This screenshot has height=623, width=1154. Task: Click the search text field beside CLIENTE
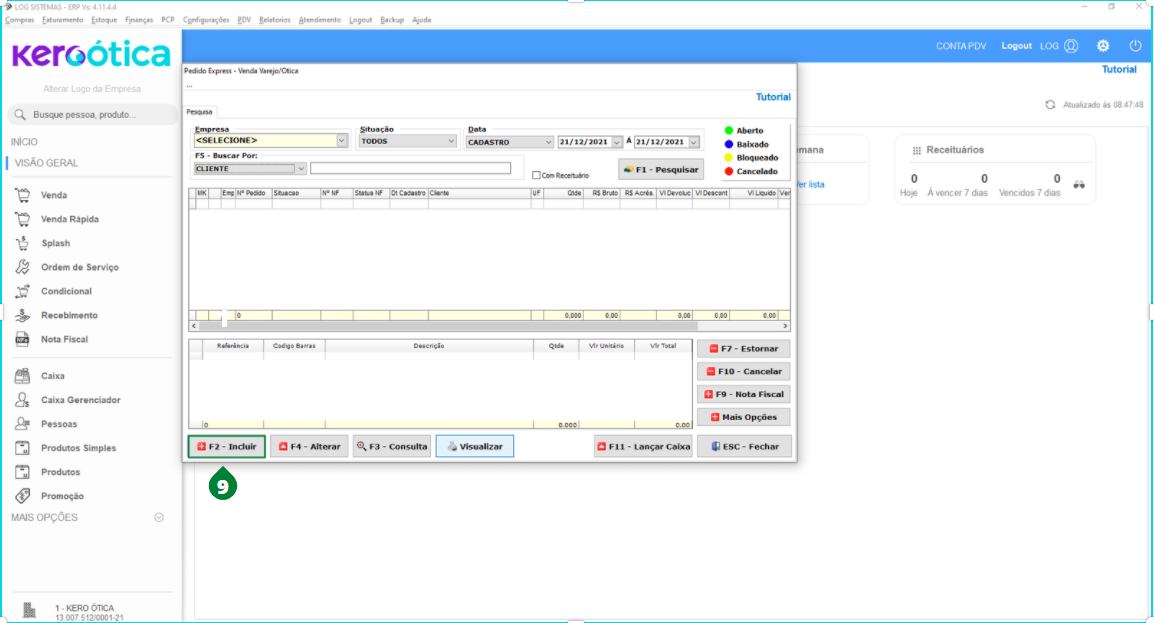[x=411, y=168]
